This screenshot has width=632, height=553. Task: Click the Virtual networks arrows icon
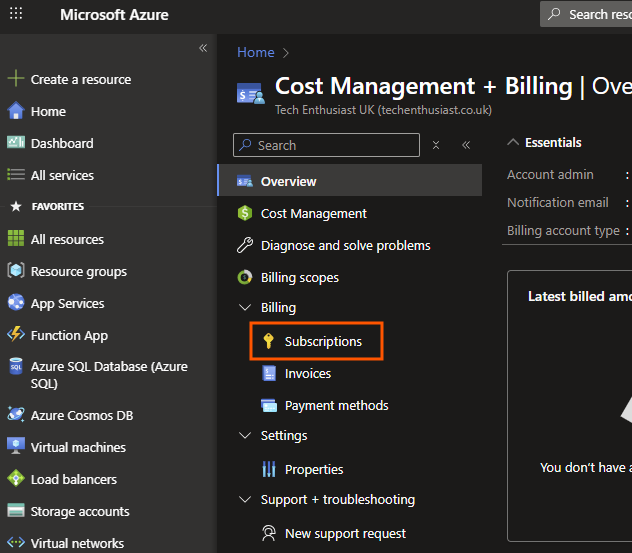[16, 542]
